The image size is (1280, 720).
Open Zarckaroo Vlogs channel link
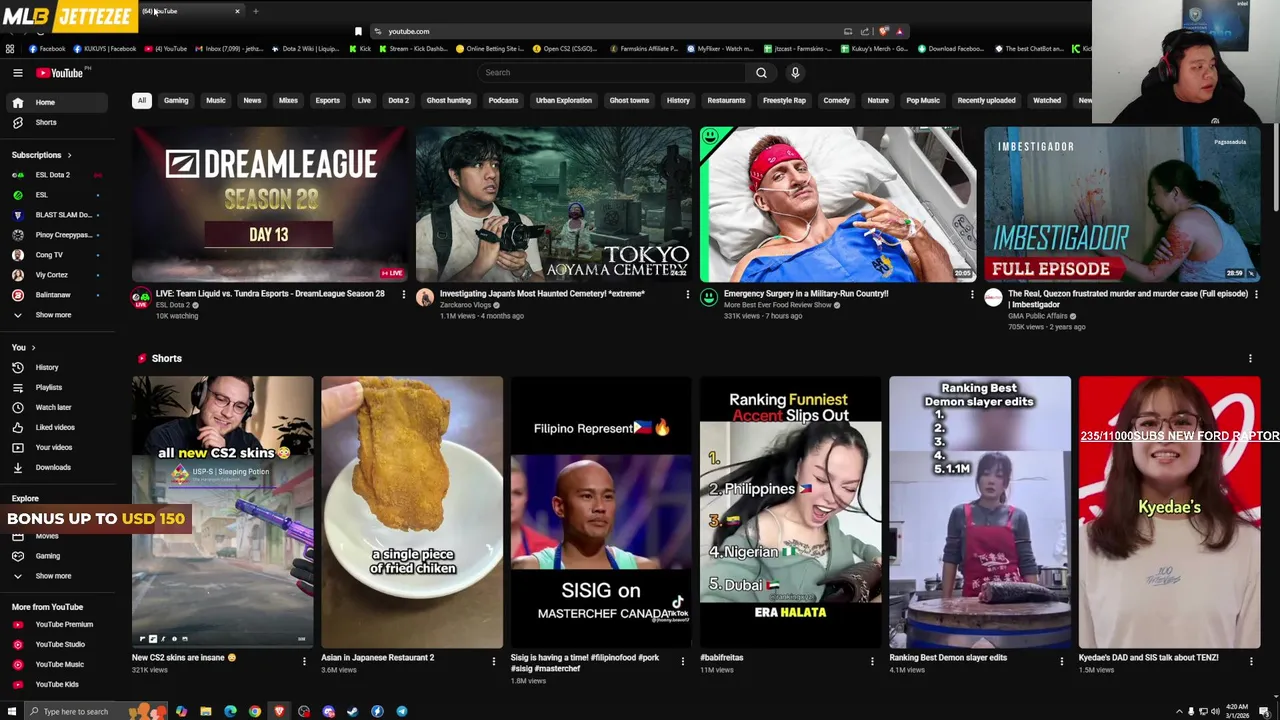click(466, 305)
